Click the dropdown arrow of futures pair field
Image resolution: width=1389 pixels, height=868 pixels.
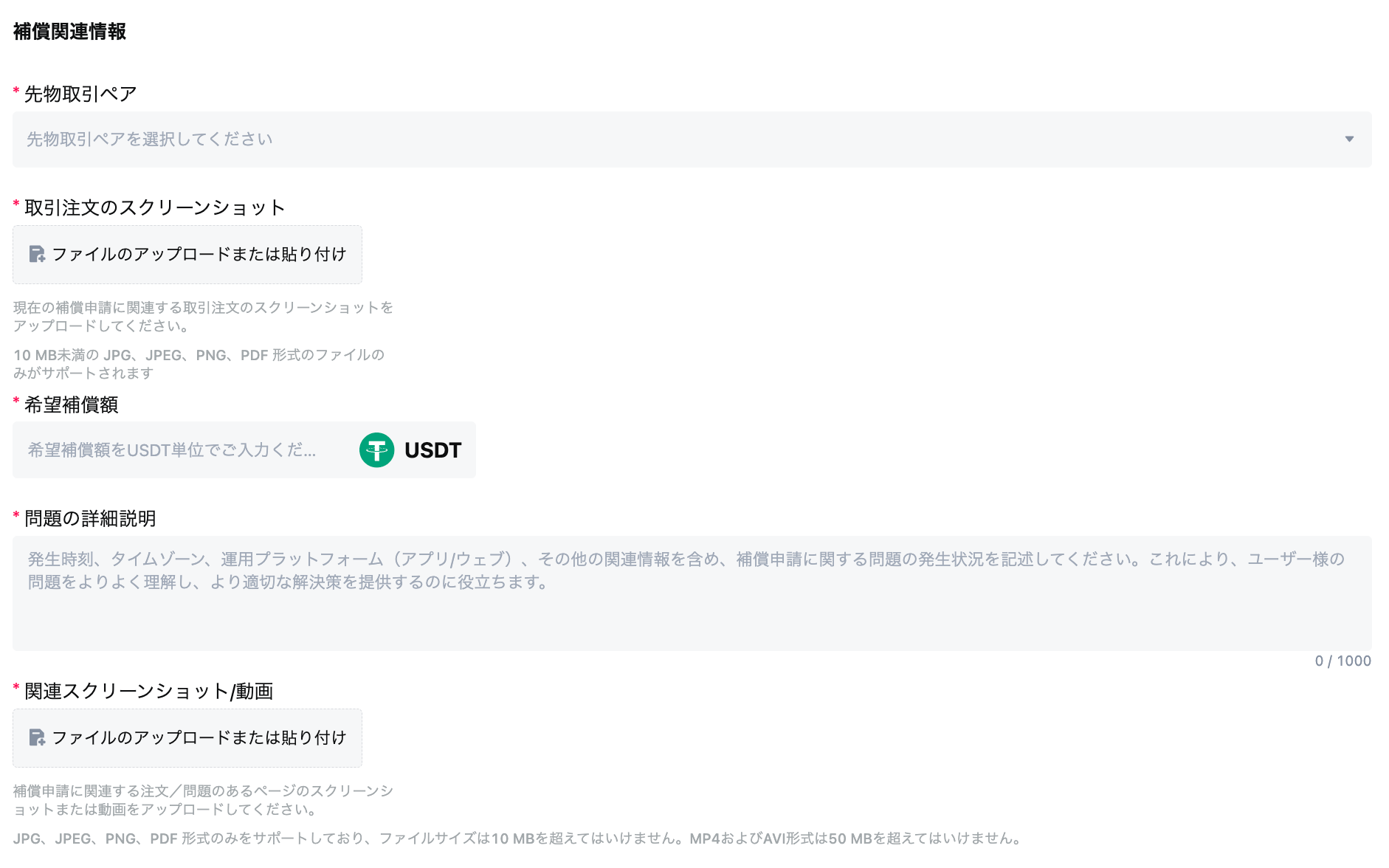[x=1349, y=139]
